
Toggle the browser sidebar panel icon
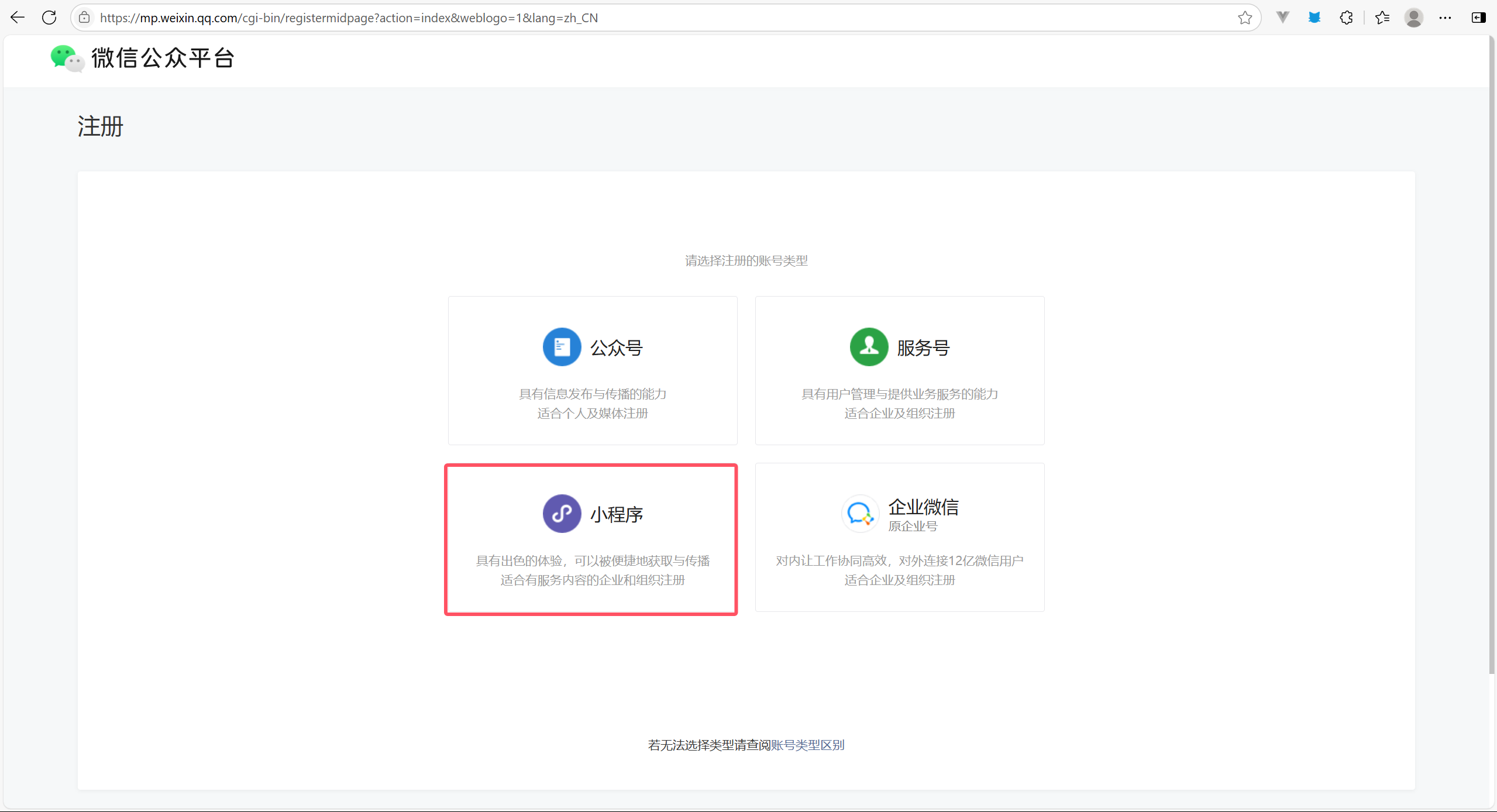(1478, 18)
